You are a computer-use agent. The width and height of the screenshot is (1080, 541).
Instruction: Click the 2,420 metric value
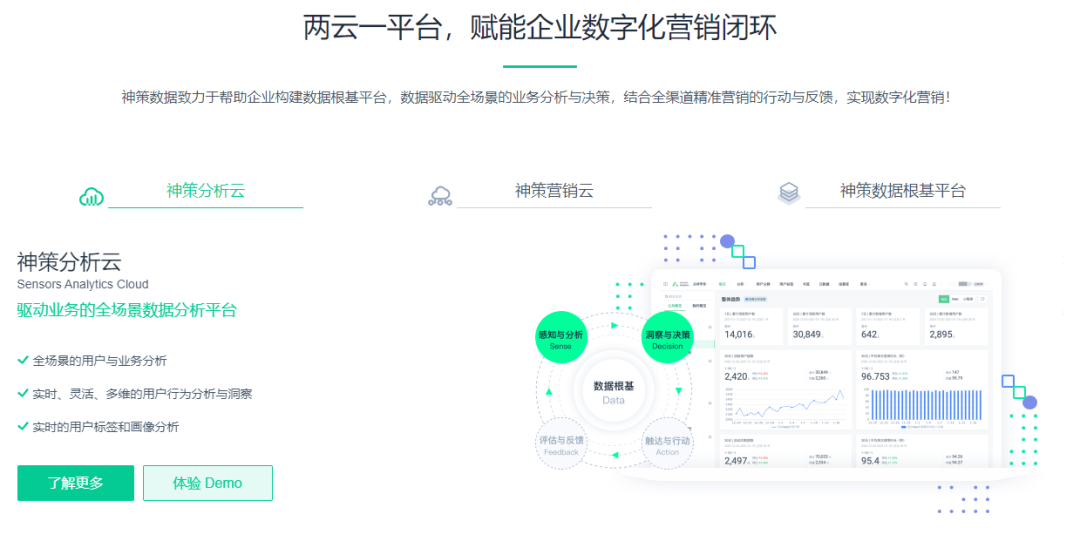tap(736, 376)
